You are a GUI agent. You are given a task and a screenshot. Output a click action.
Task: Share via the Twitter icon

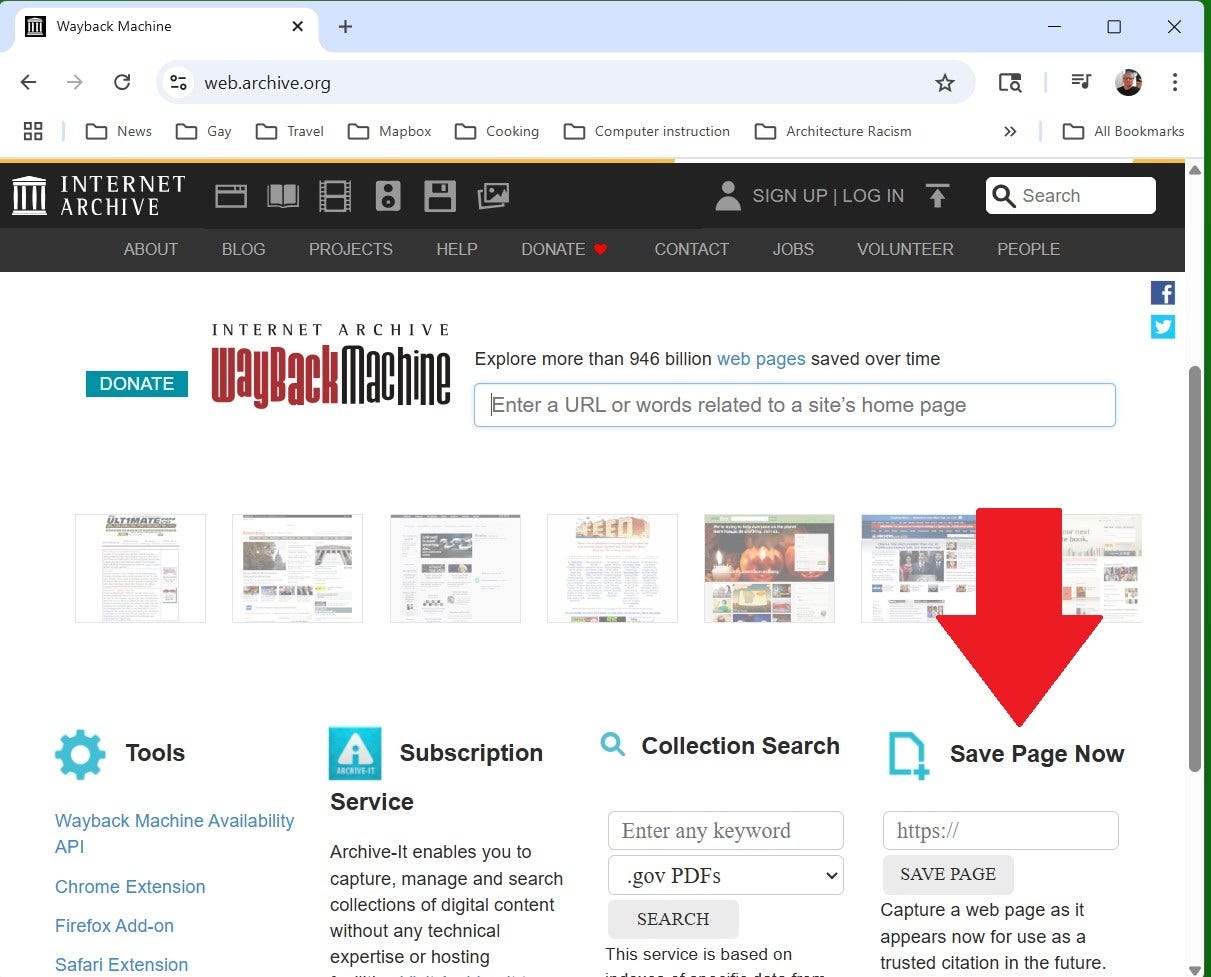[x=1163, y=327]
